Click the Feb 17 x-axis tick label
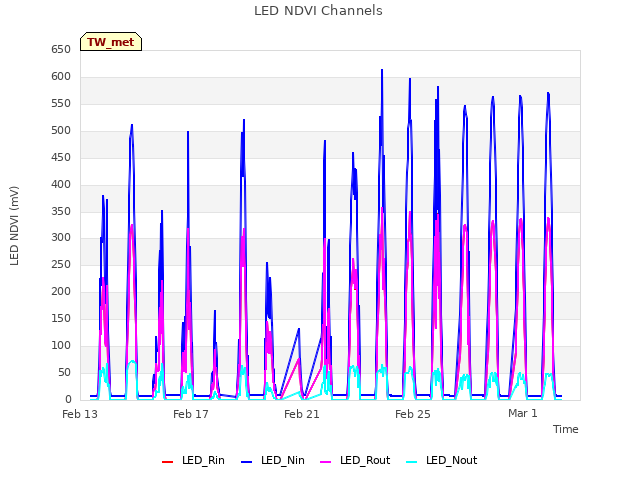 pyautogui.click(x=191, y=414)
